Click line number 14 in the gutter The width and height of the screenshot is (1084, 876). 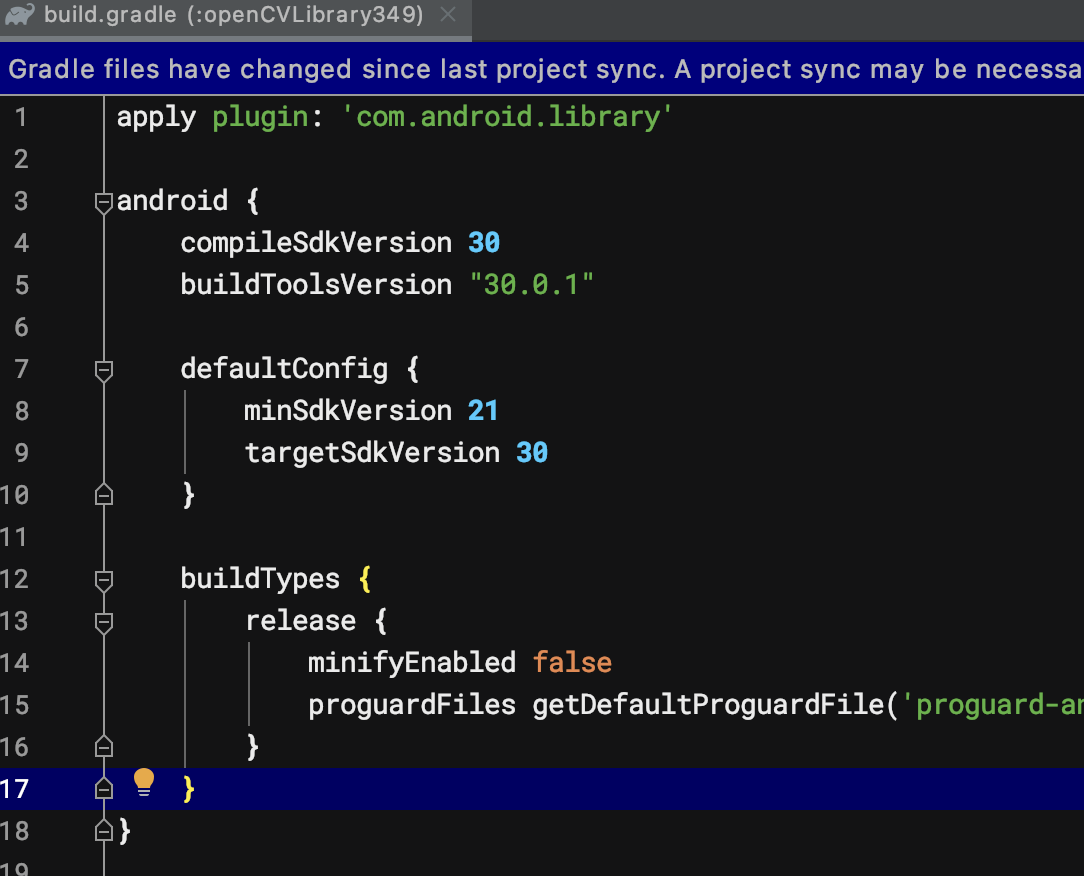15,662
